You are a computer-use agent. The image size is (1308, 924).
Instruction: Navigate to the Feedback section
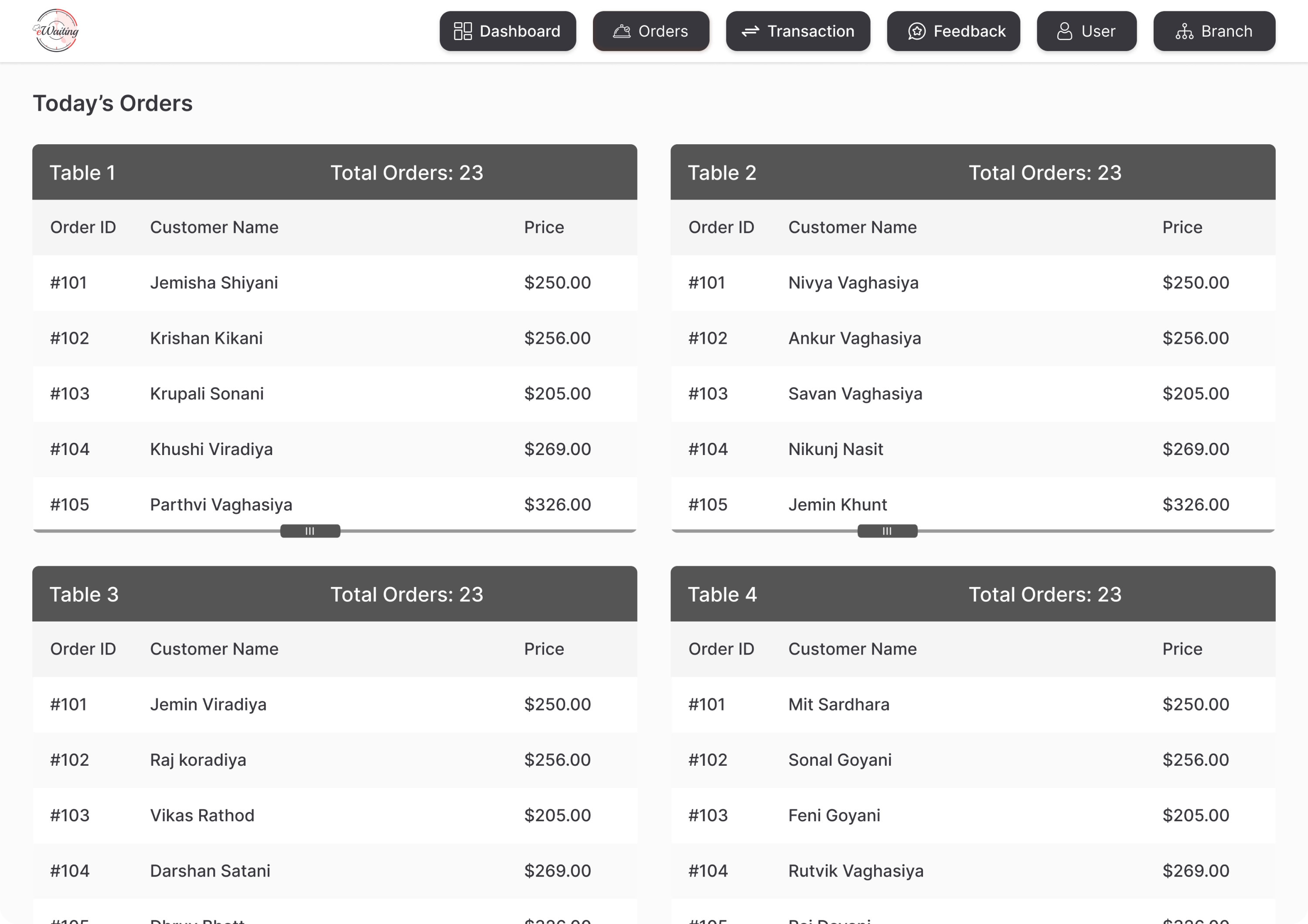click(x=953, y=31)
